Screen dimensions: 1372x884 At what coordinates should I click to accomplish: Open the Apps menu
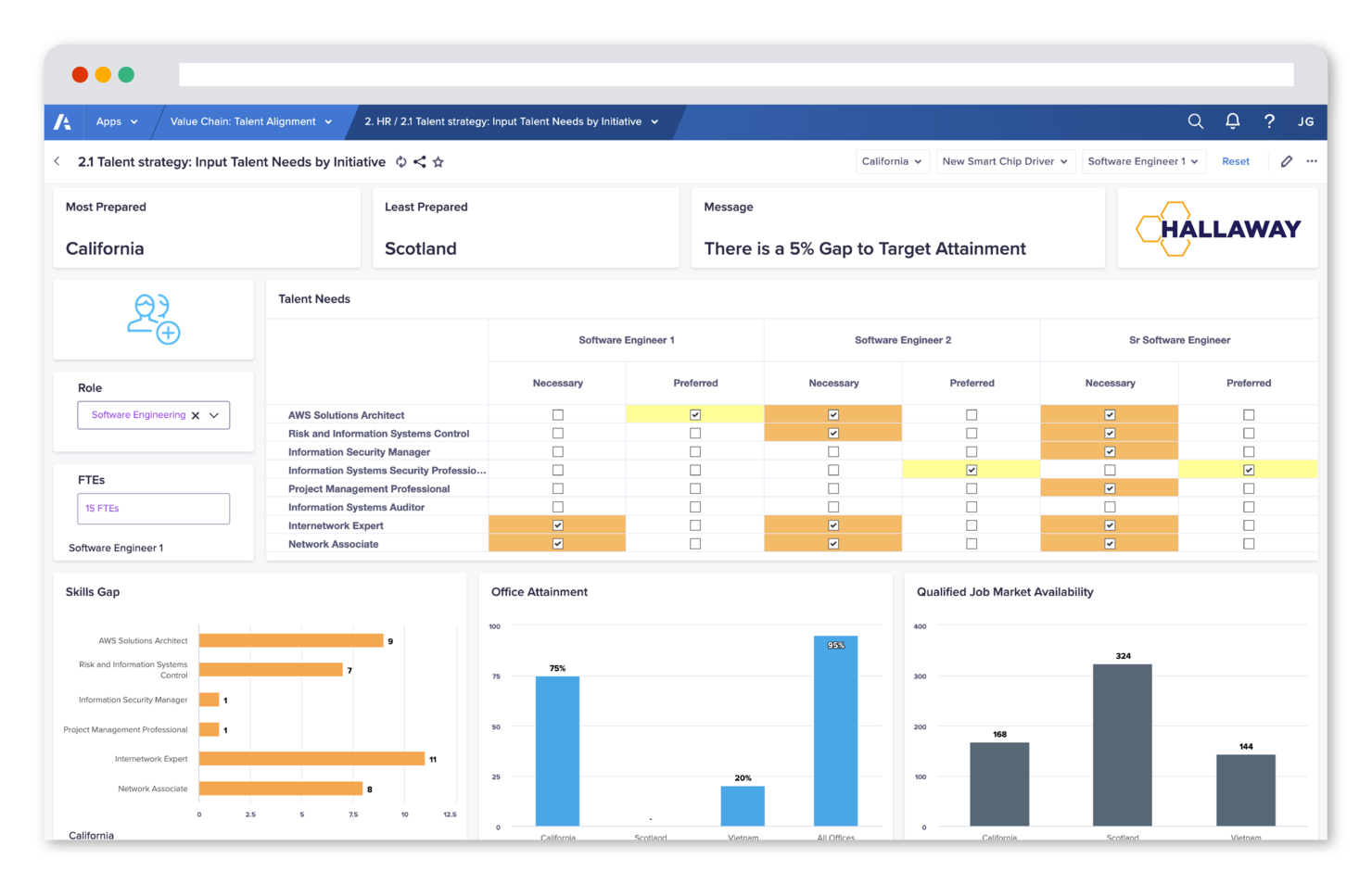(x=115, y=121)
